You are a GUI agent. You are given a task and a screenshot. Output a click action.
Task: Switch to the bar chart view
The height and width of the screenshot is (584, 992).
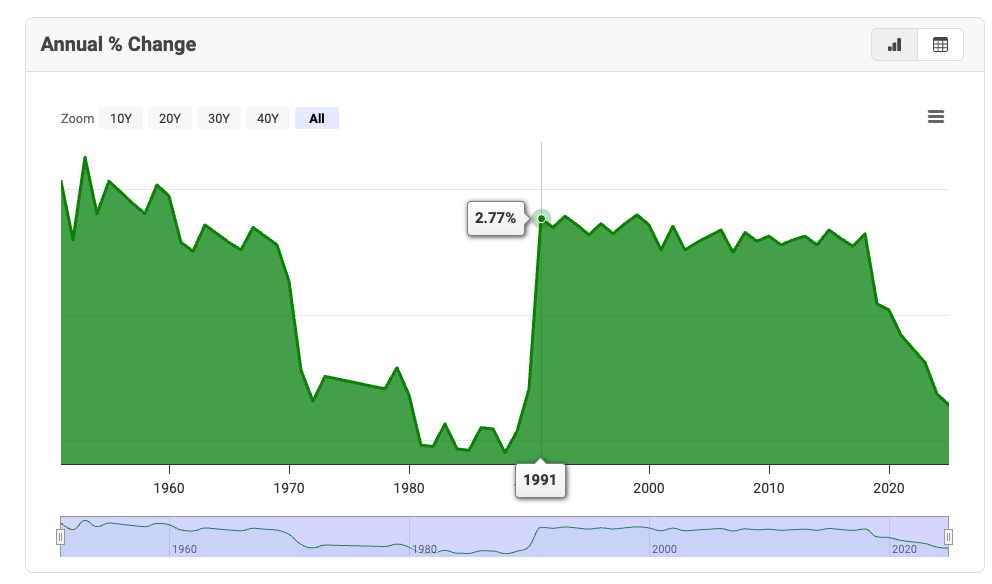894,45
